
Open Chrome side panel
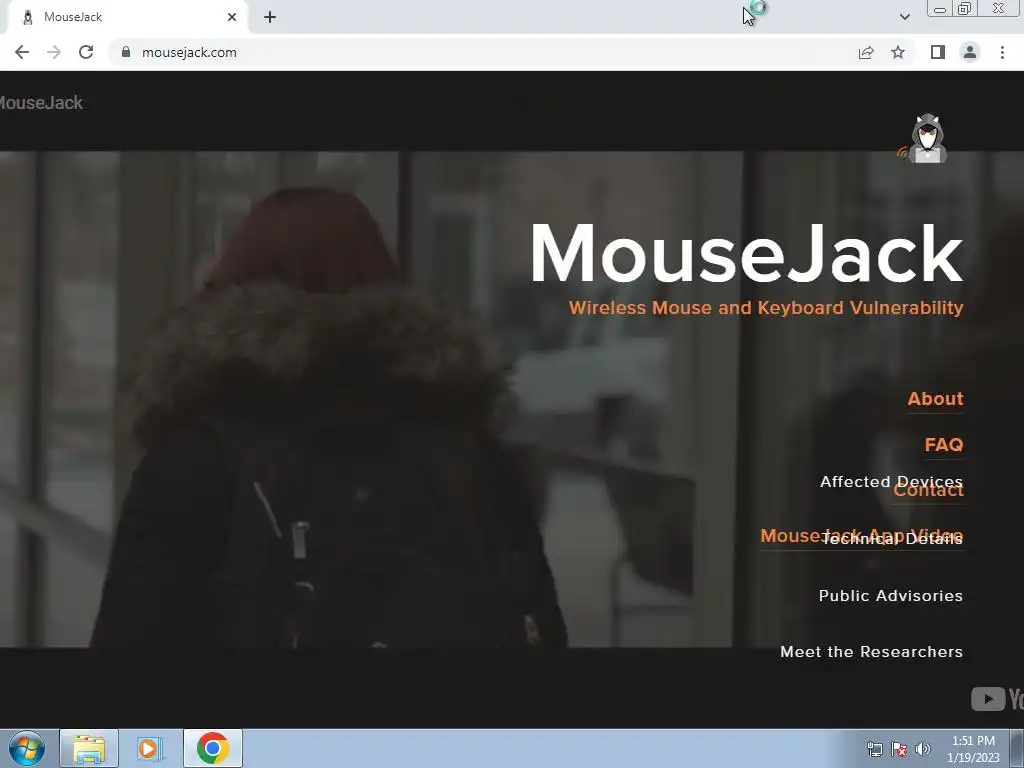(938, 52)
